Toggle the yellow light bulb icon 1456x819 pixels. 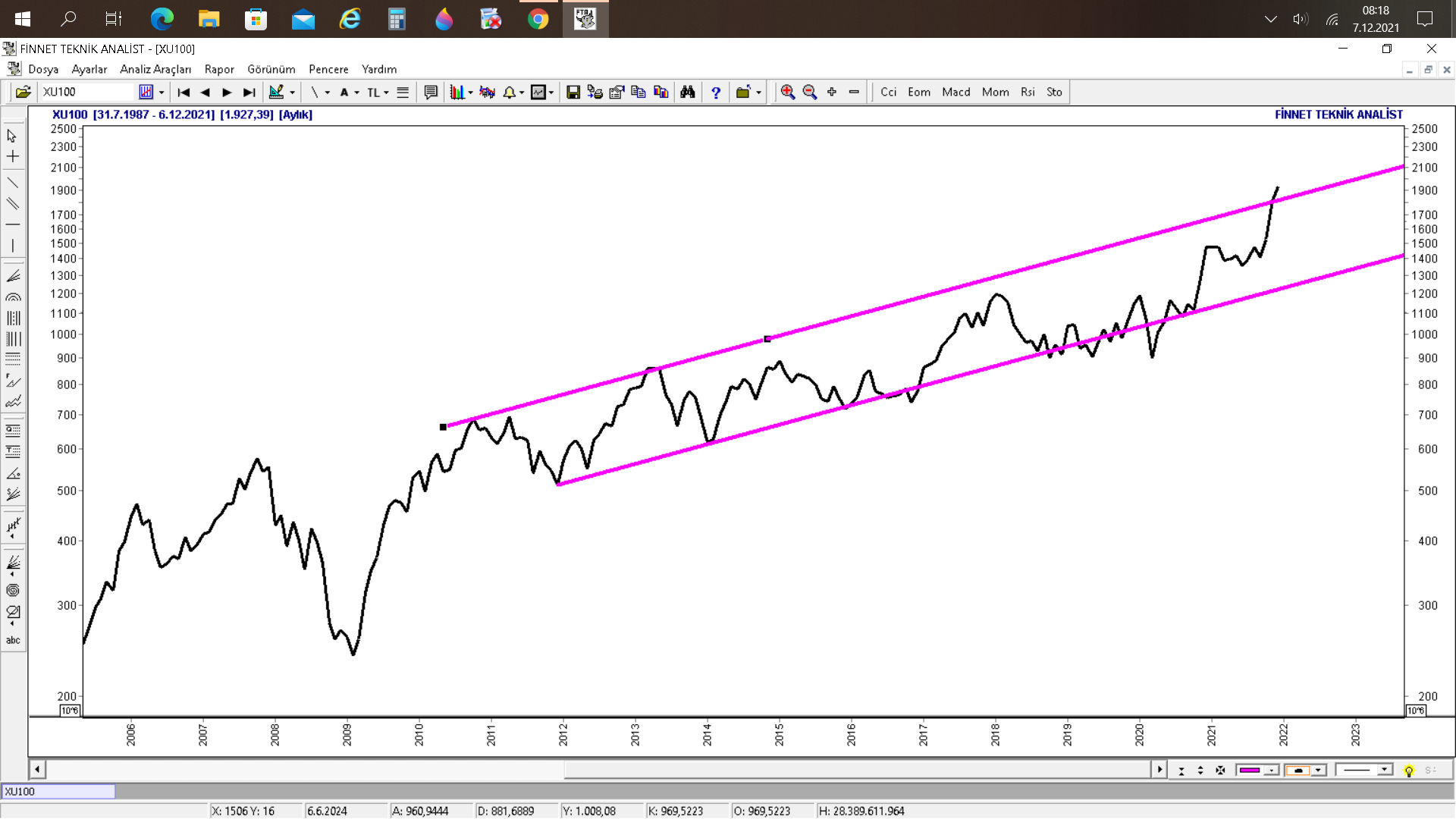(x=1409, y=770)
